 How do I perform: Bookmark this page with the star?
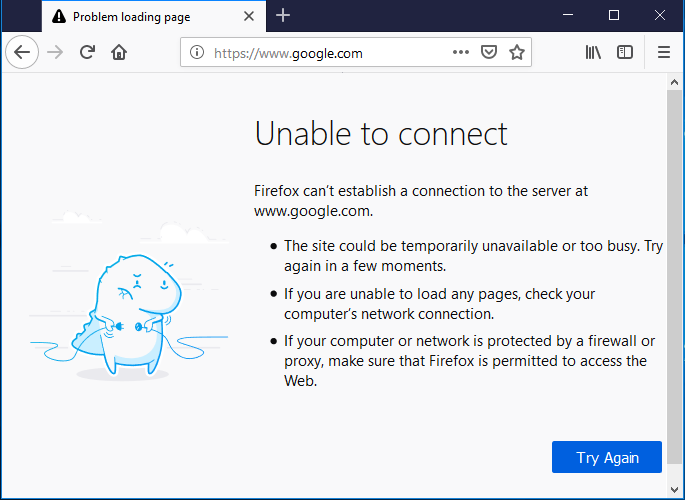(516, 53)
